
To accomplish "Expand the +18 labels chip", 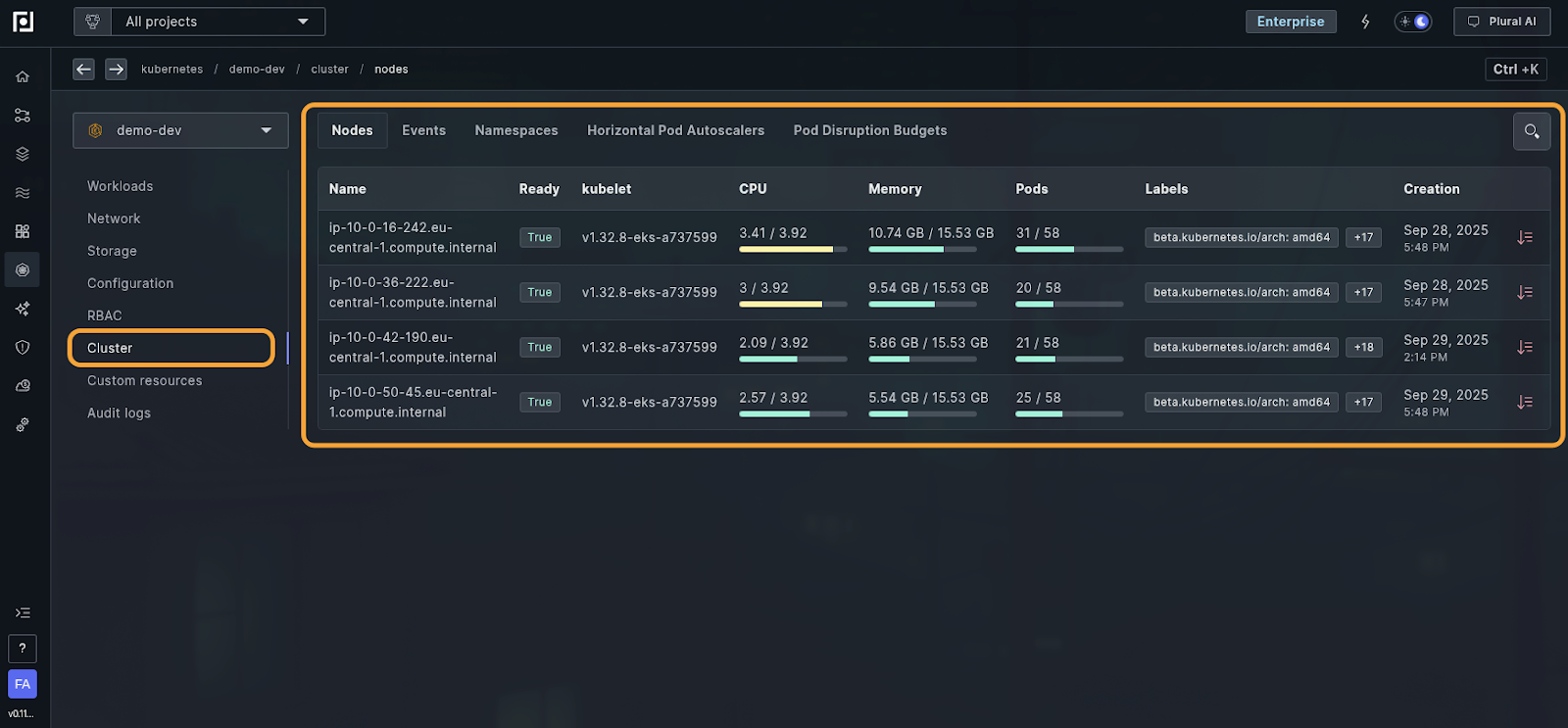I will 1363,347.
